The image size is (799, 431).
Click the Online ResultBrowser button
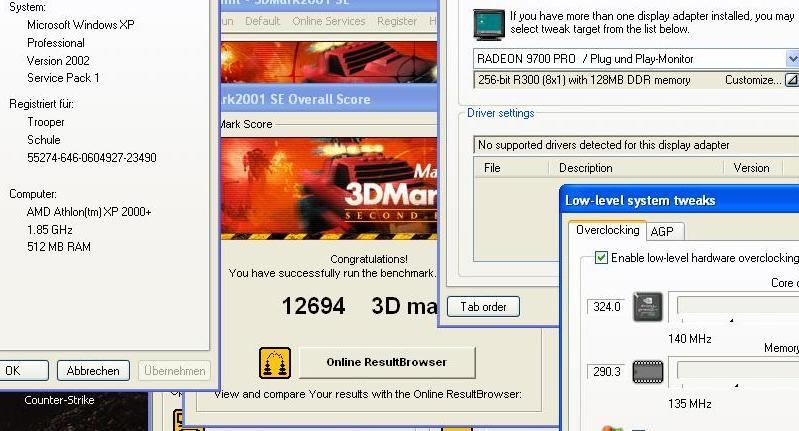(x=387, y=362)
